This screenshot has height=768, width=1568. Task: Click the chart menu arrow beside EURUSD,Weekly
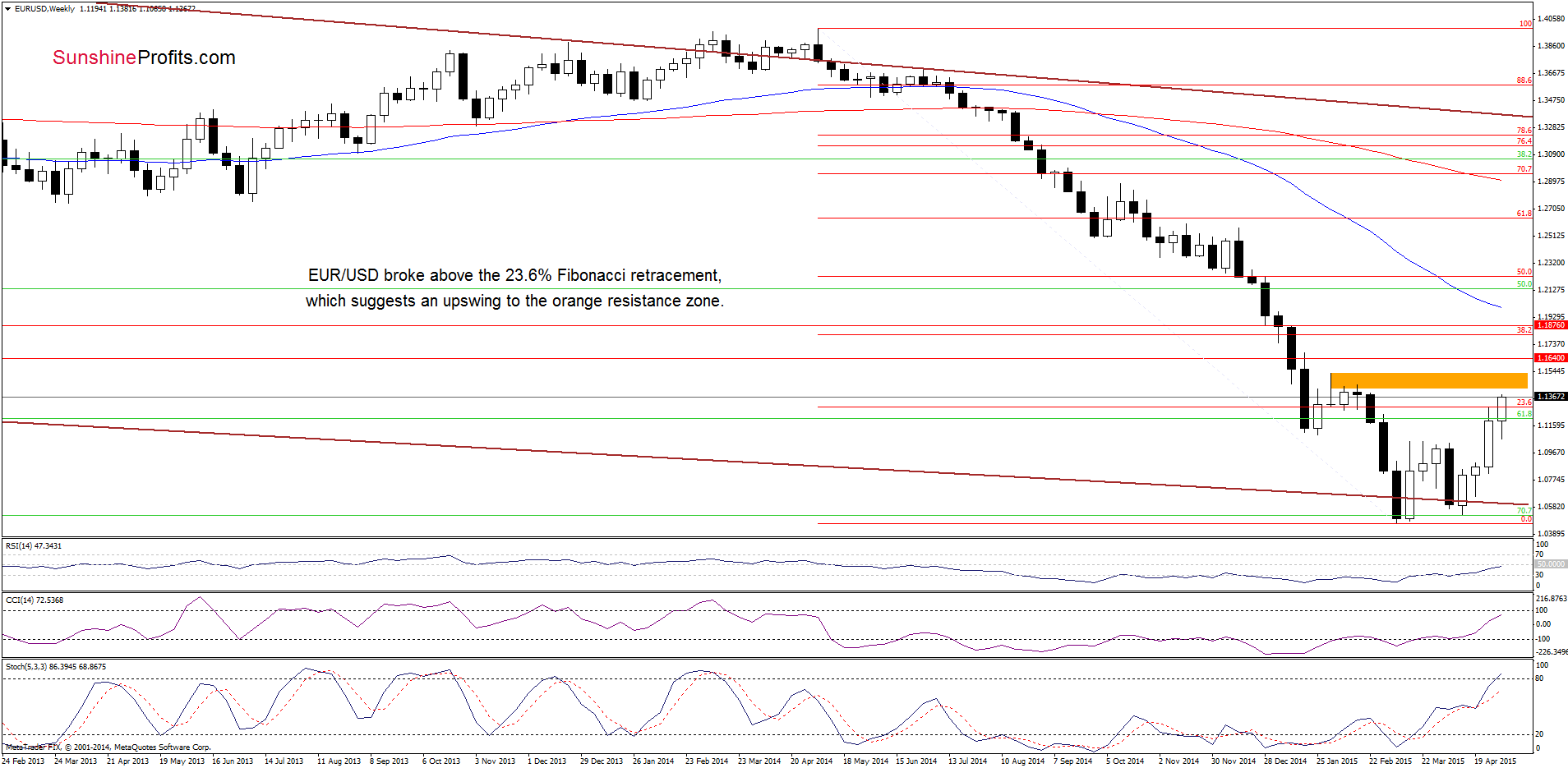pyautogui.click(x=8, y=8)
